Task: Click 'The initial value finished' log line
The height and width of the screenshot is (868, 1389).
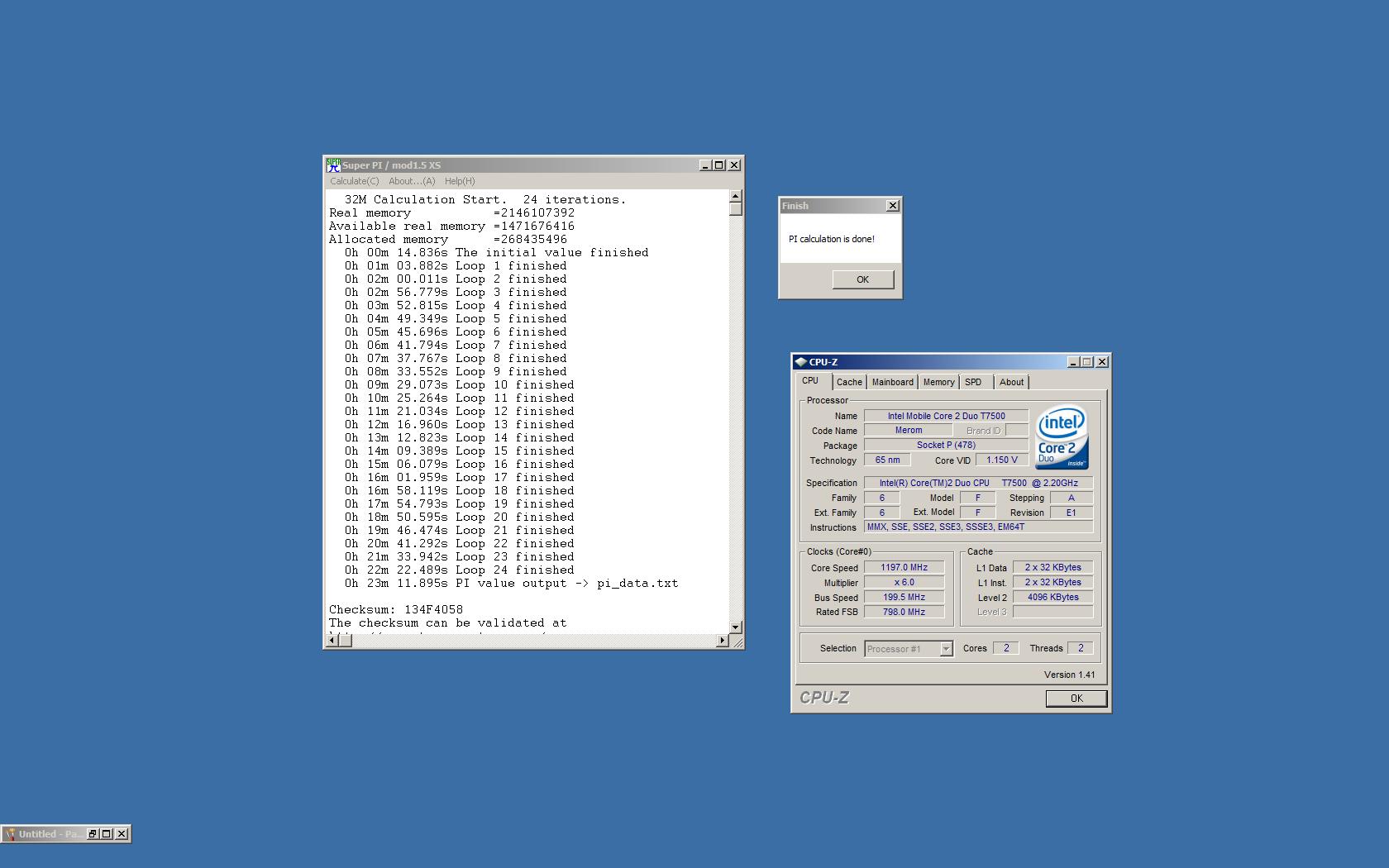Action: click(497, 252)
